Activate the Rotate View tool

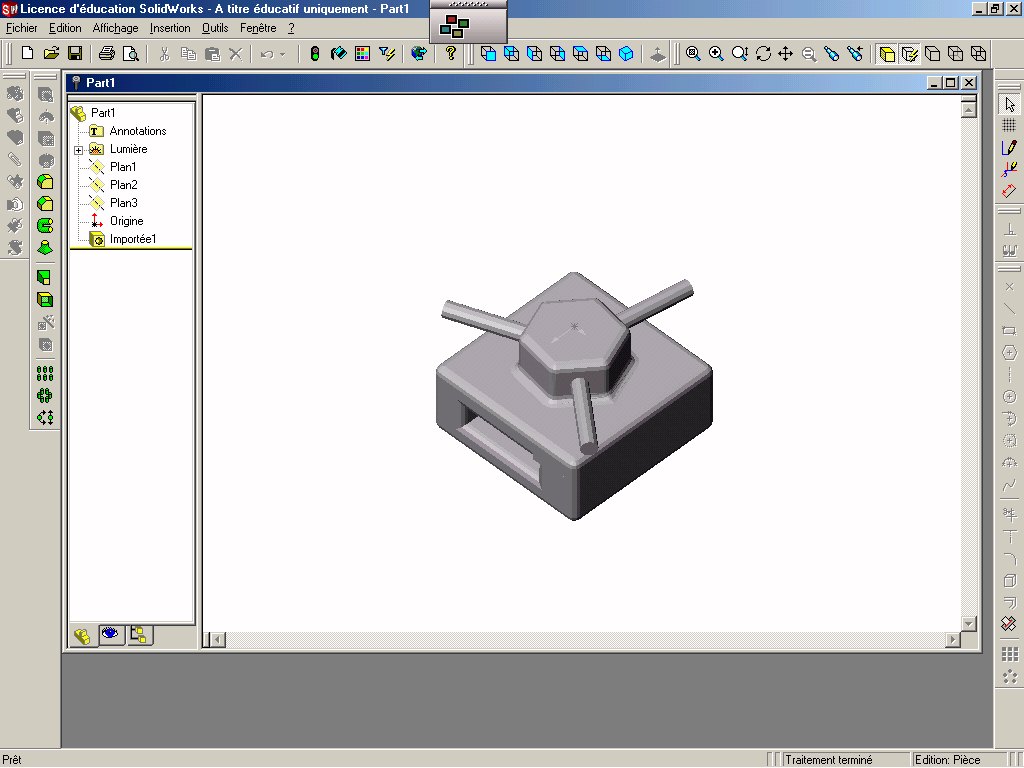pos(763,54)
